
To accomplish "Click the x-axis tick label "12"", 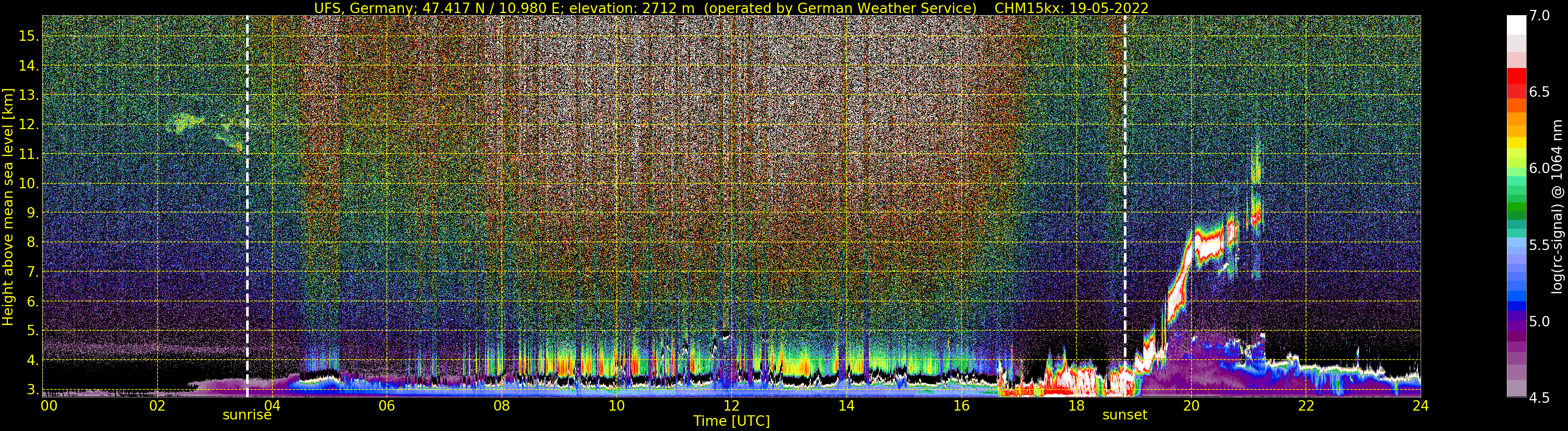I will (x=731, y=406).
